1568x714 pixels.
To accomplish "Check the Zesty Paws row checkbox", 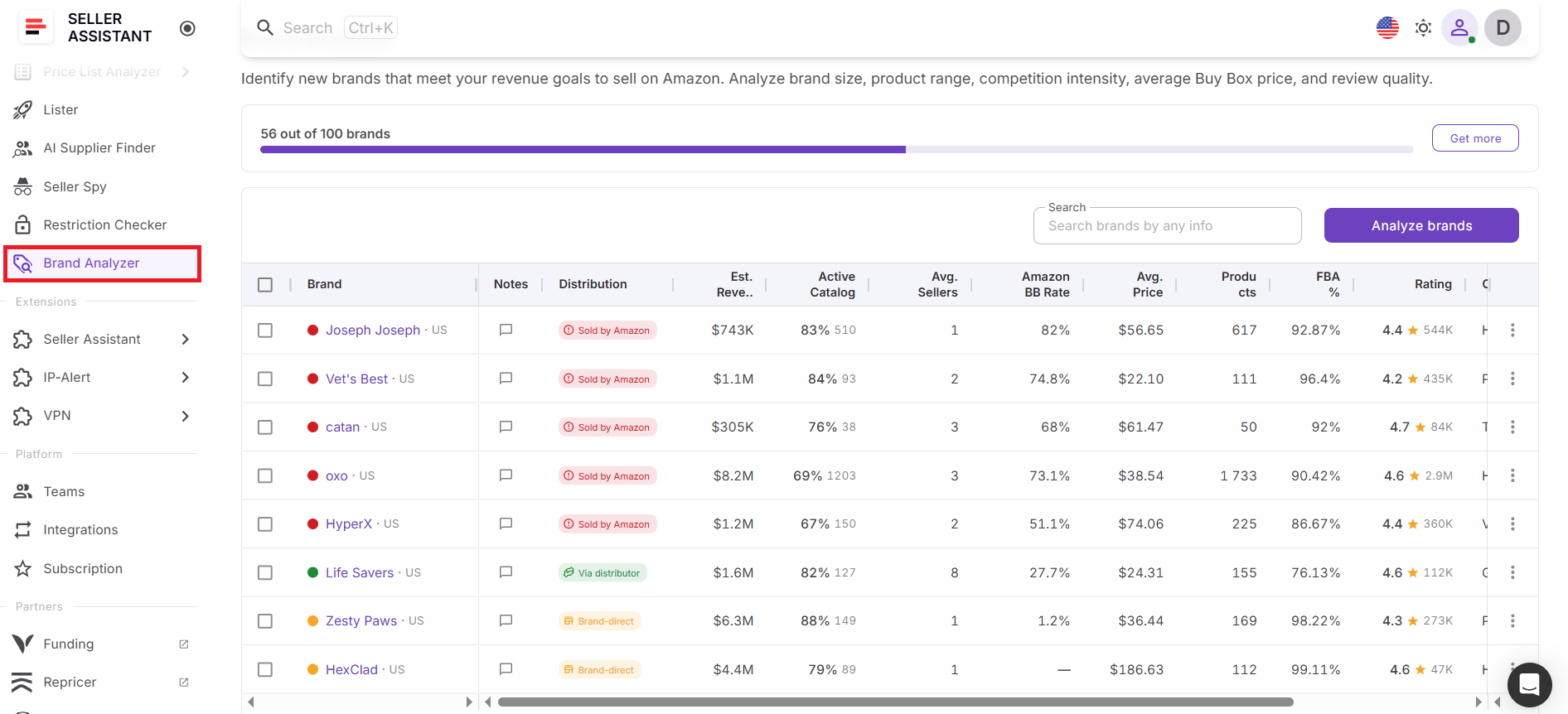I will click(265, 620).
